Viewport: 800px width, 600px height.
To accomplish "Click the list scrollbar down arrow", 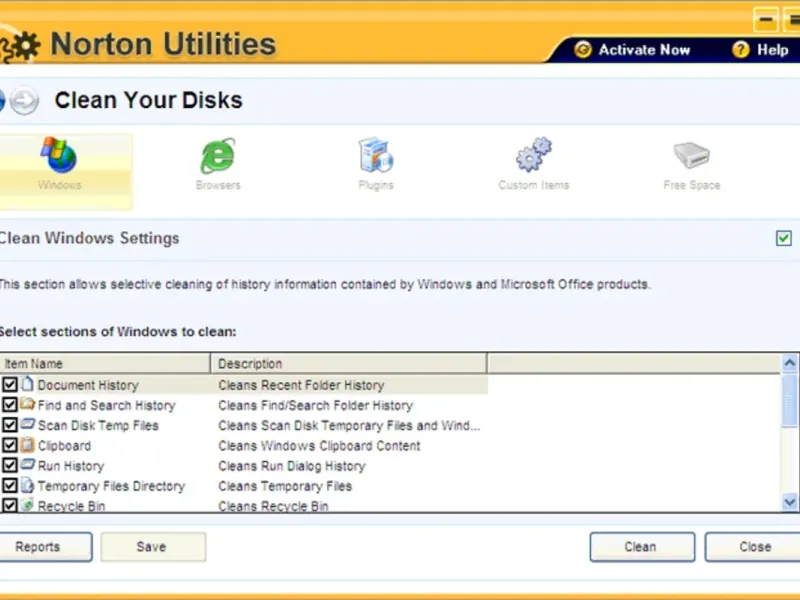I will point(789,502).
